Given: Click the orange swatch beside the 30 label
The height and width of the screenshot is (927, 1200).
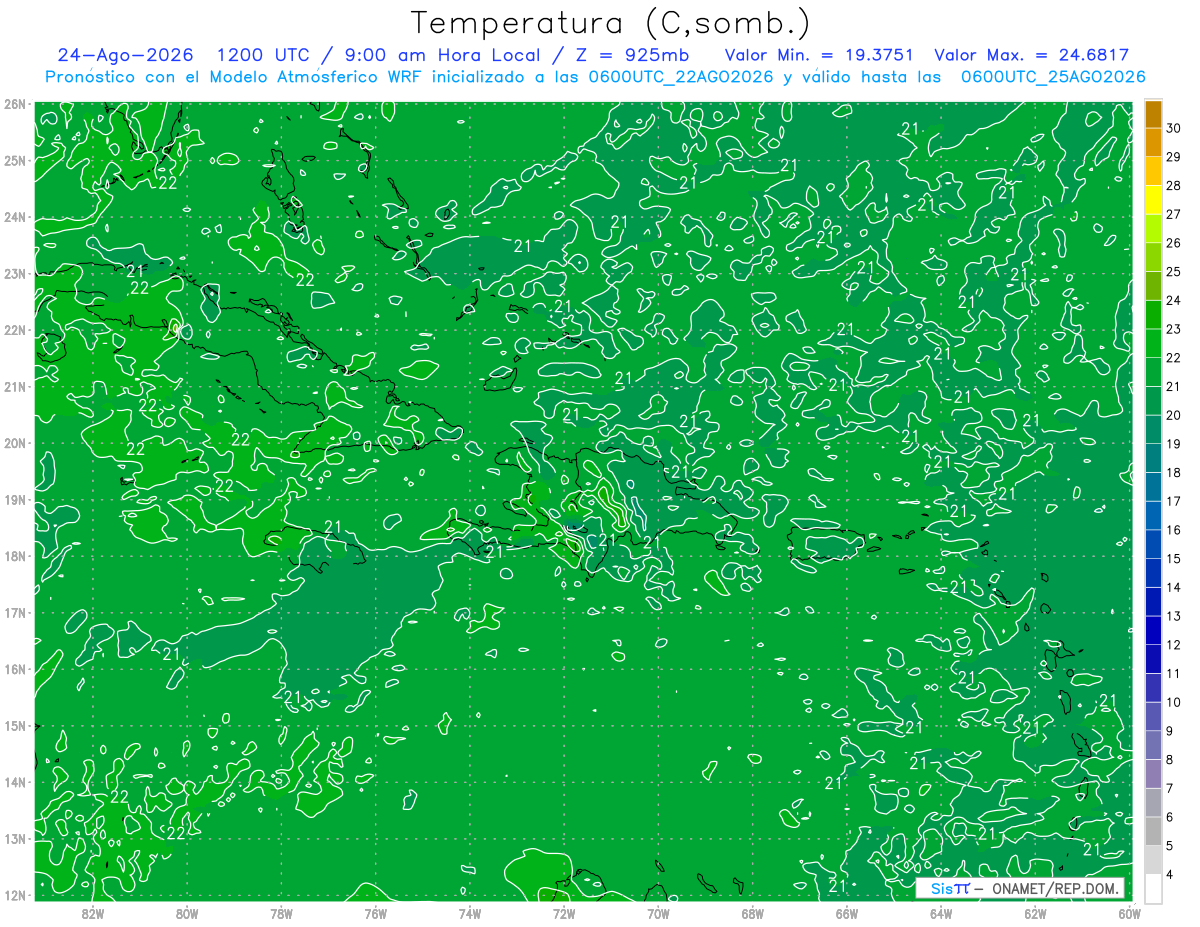Looking at the screenshot, I should pos(1153,114).
